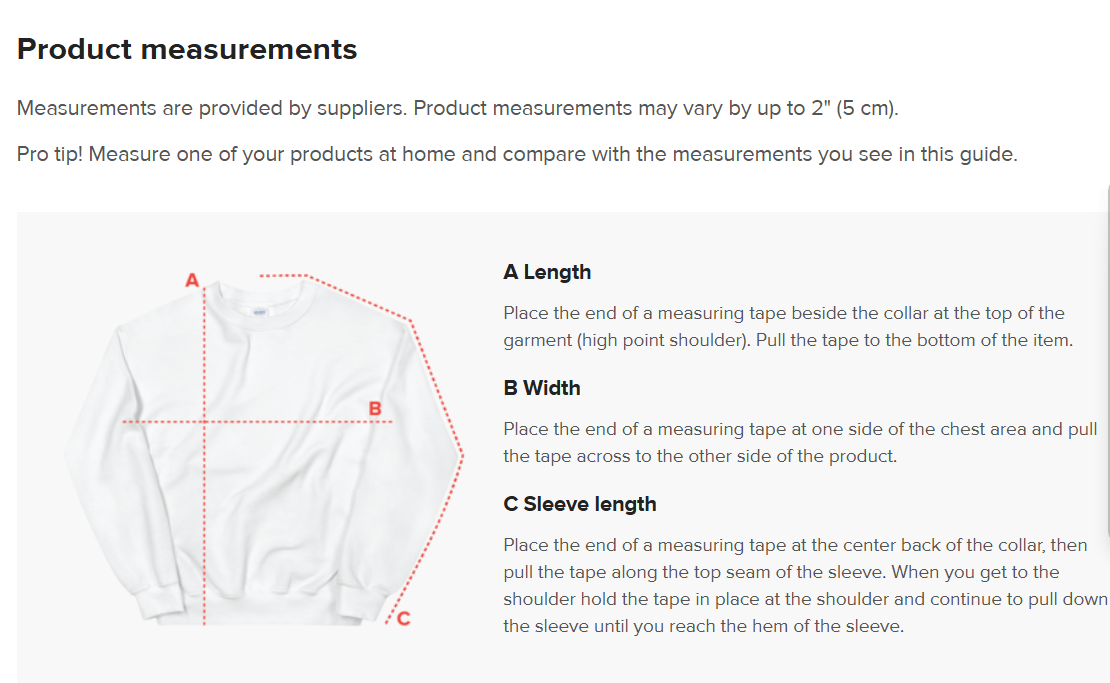The height and width of the screenshot is (683, 1110).
Task: Select the "Product measurements" heading
Action: (x=187, y=49)
